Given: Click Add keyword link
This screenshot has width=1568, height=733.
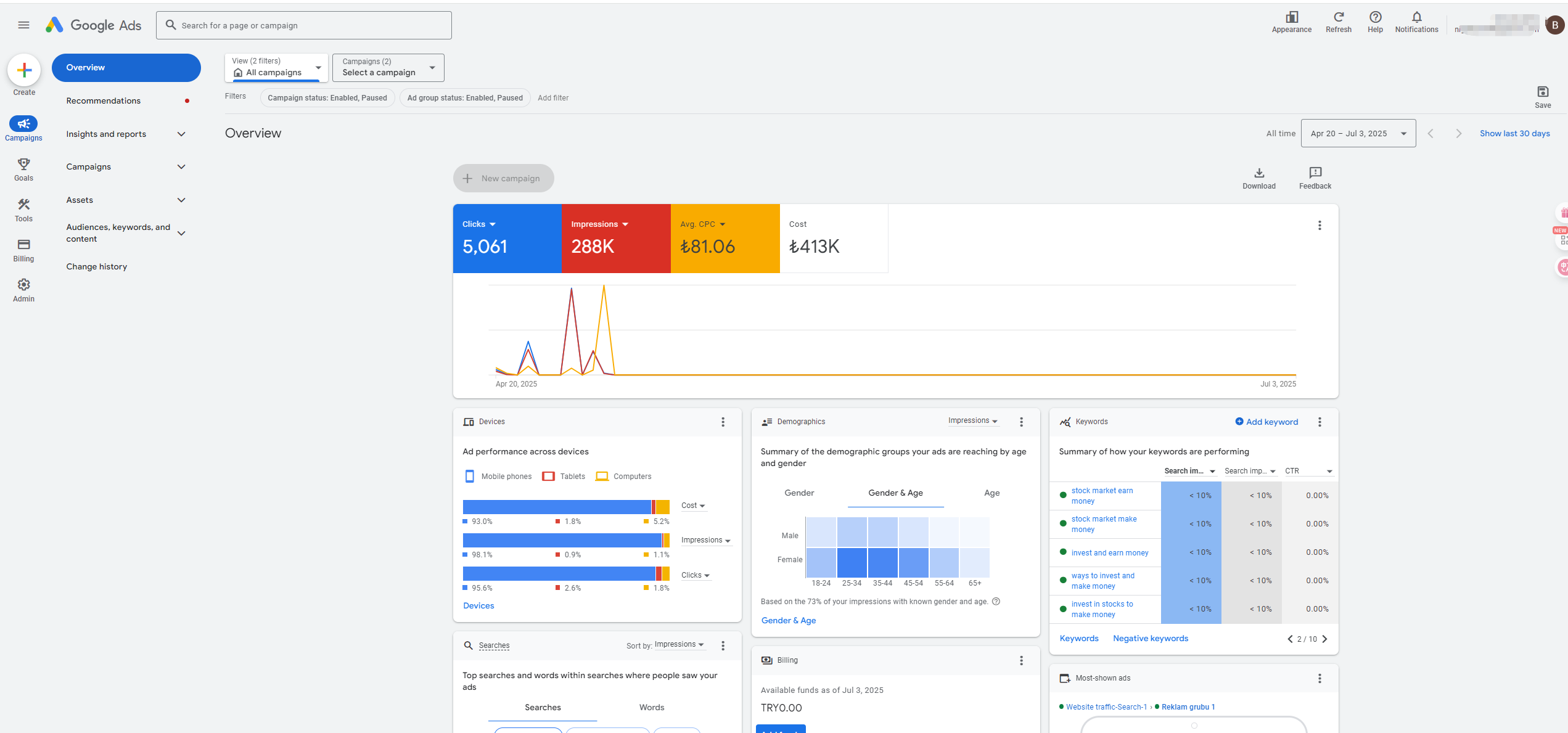Looking at the screenshot, I should pos(1266,422).
